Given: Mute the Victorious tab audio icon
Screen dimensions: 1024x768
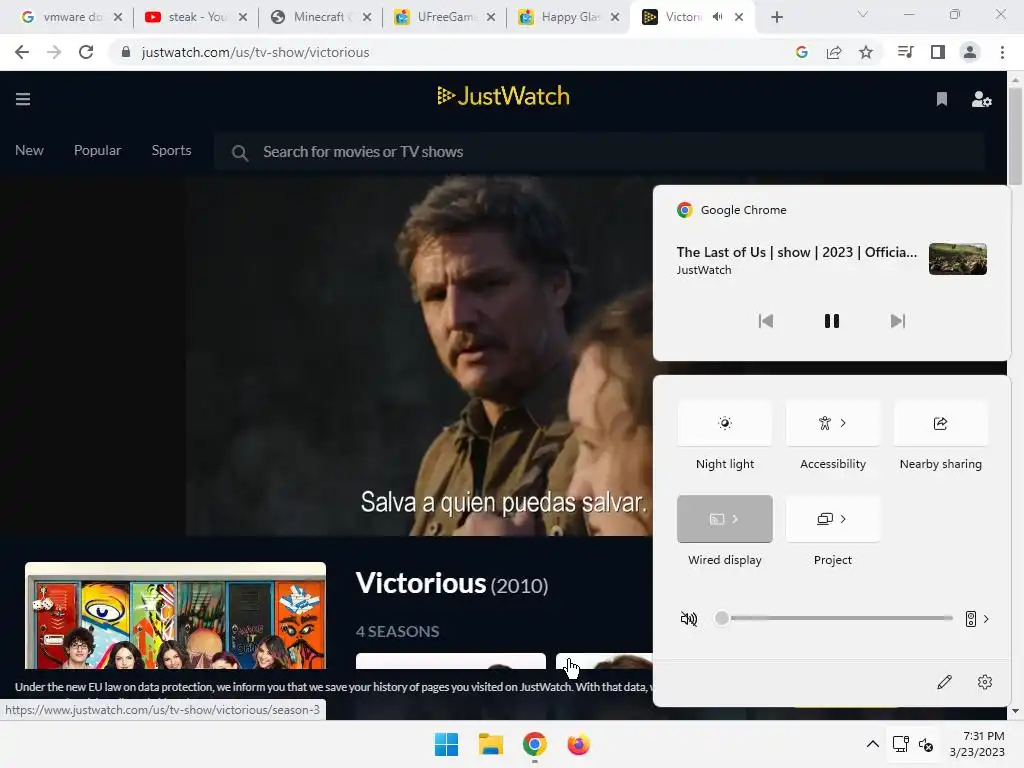Looking at the screenshot, I should [718, 17].
